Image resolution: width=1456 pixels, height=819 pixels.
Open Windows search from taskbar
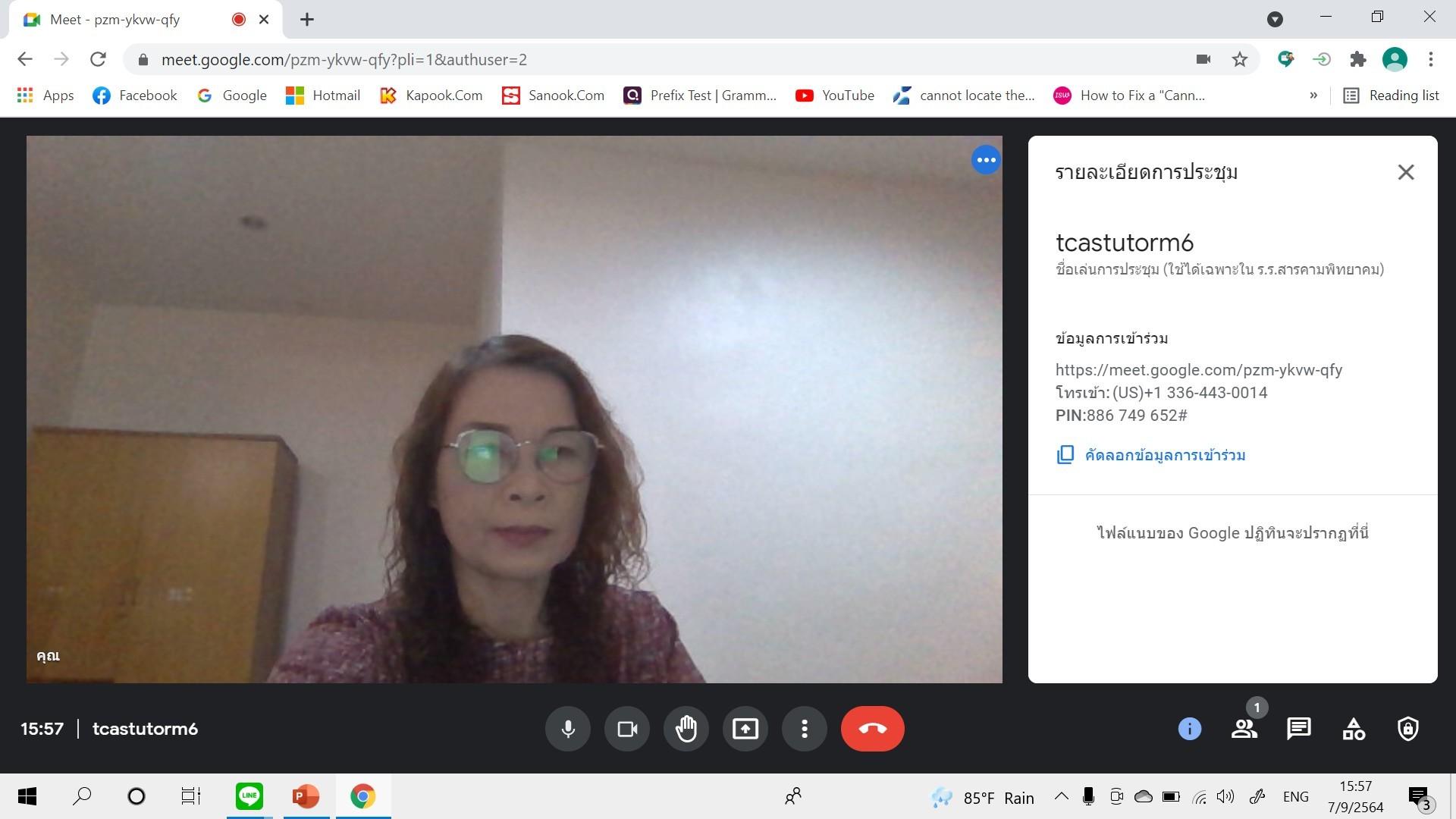pyautogui.click(x=82, y=796)
